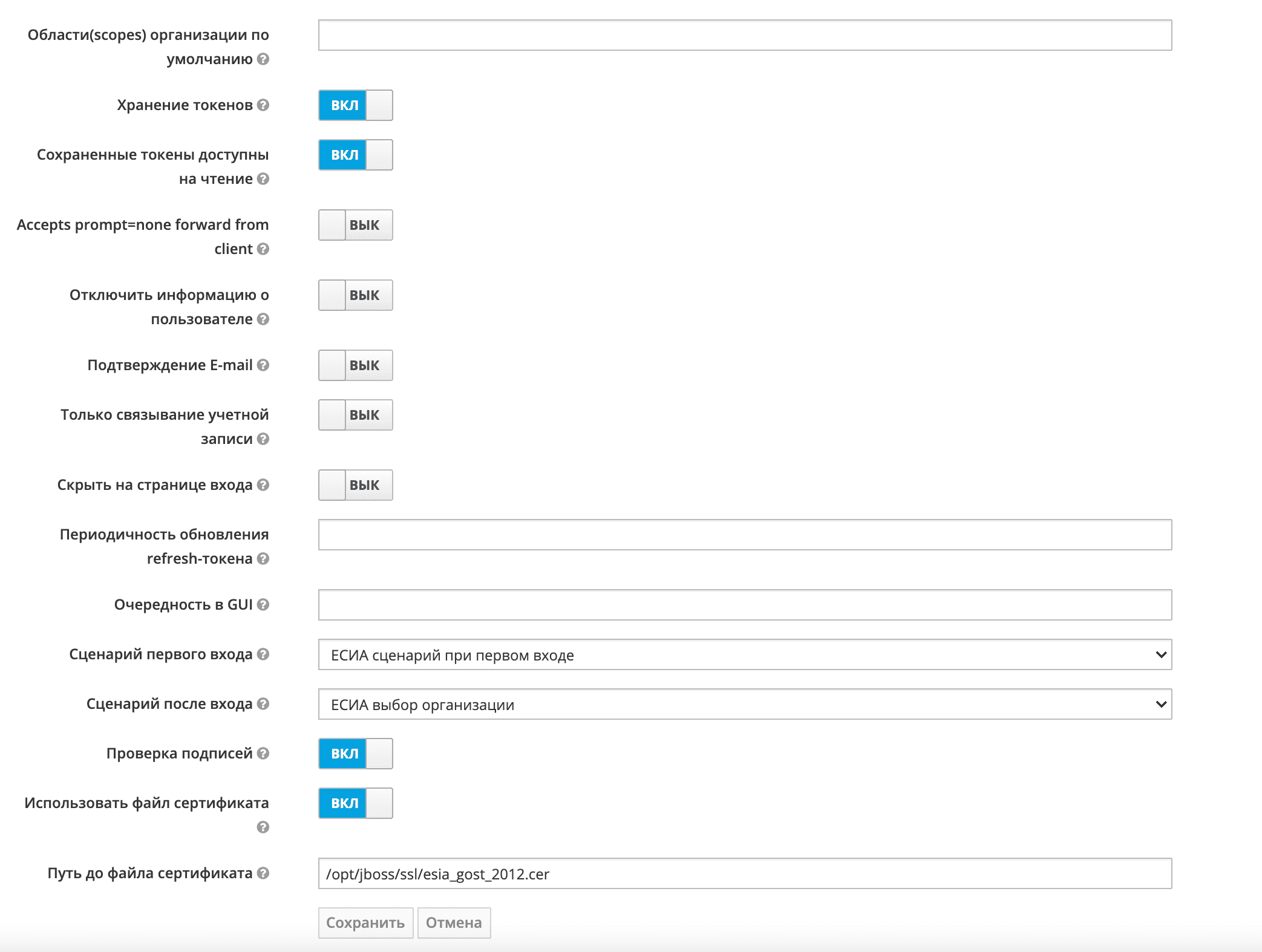This screenshot has width=1262, height=952.
Task: Click the help icon near 'Очередность в GUI'
Action: tap(263, 605)
